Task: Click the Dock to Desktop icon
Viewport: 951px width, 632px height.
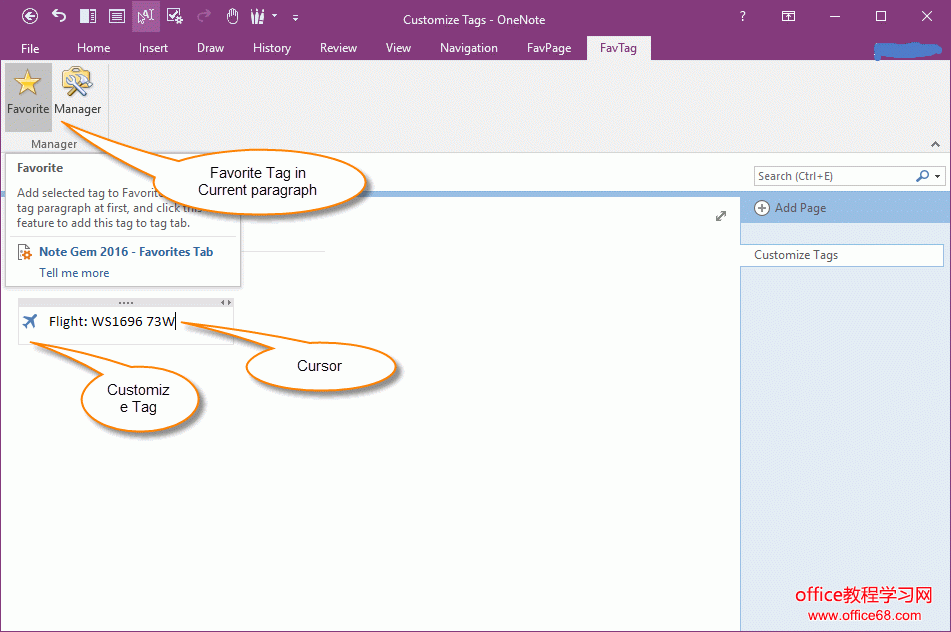Action: 88,16
